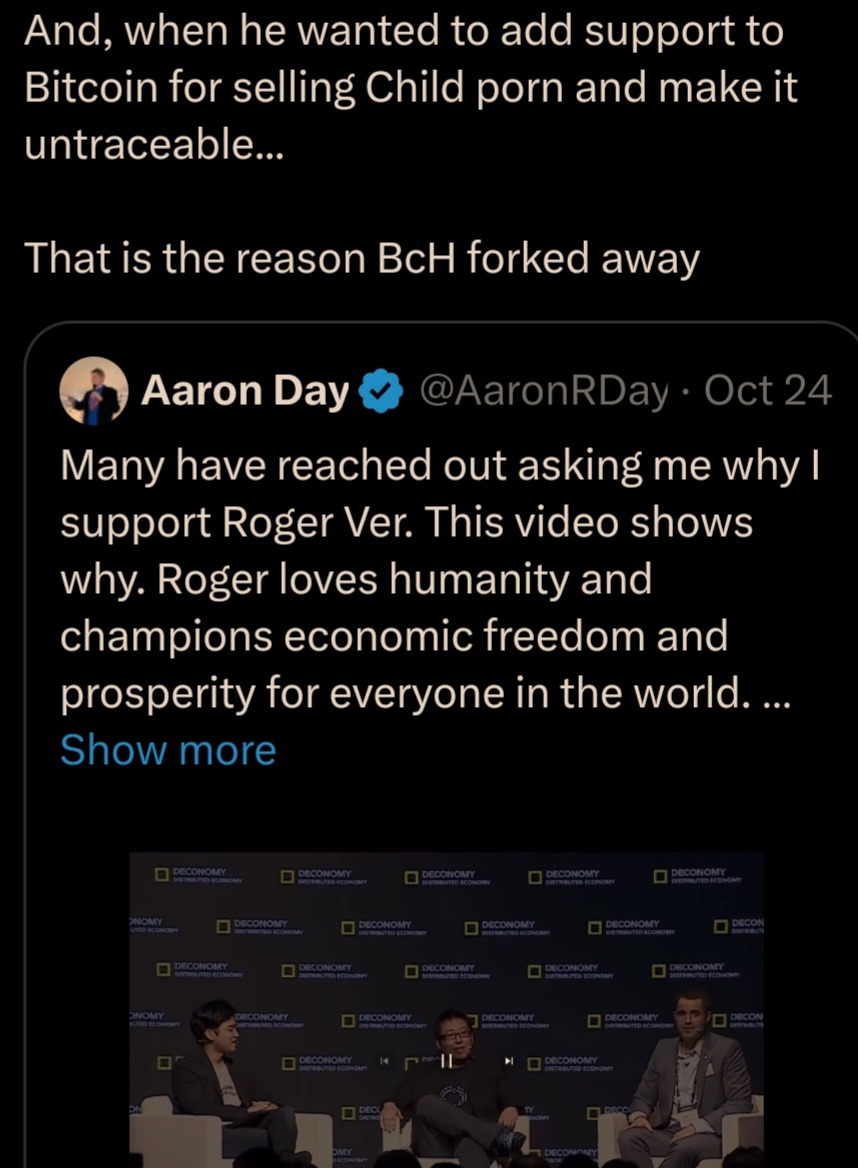Open Aaron Day's profile picture

pos(94,391)
